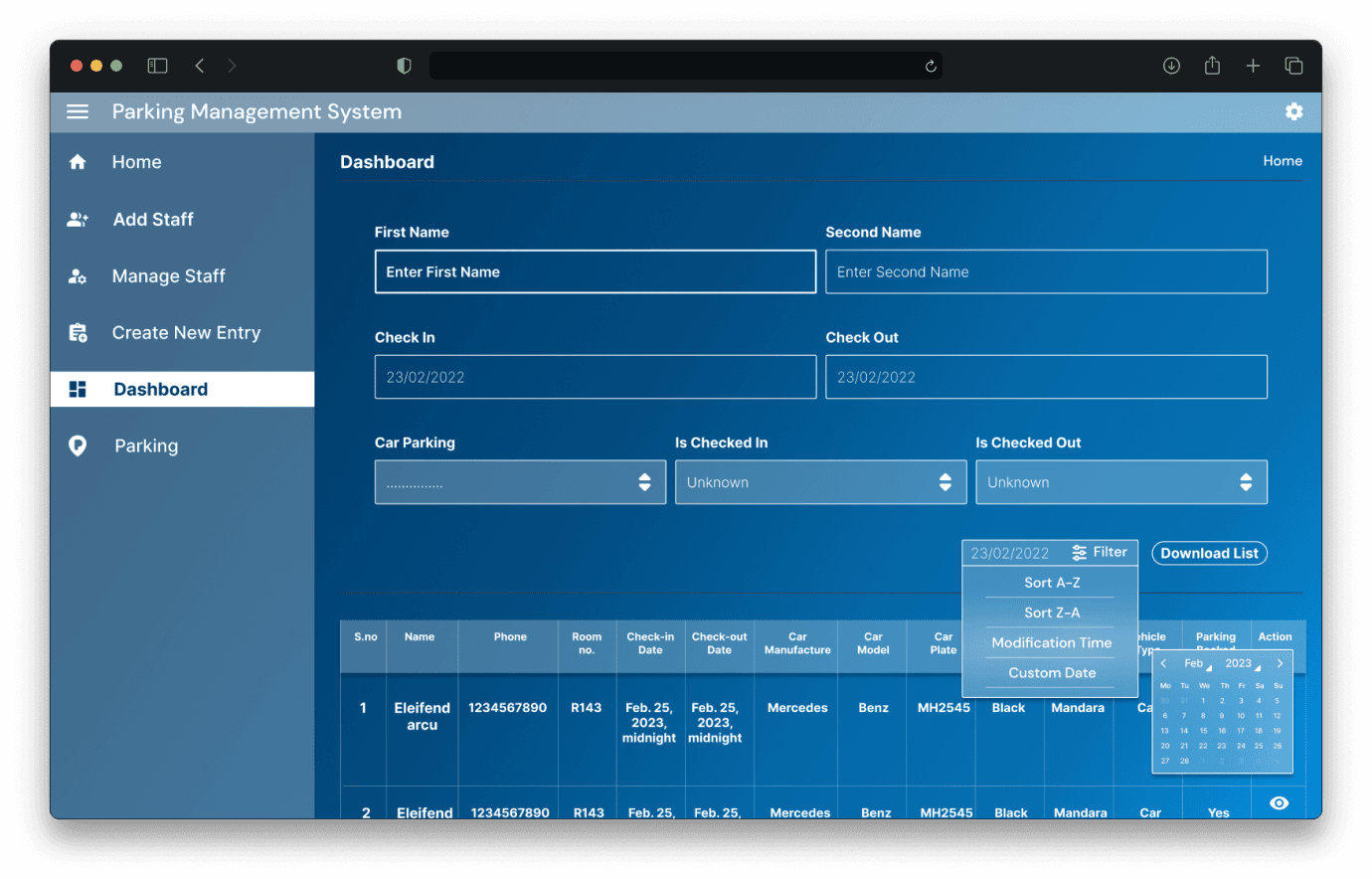Click the Create New Entry icon
This screenshot has height=879, width=1372.
(x=78, y=332)
